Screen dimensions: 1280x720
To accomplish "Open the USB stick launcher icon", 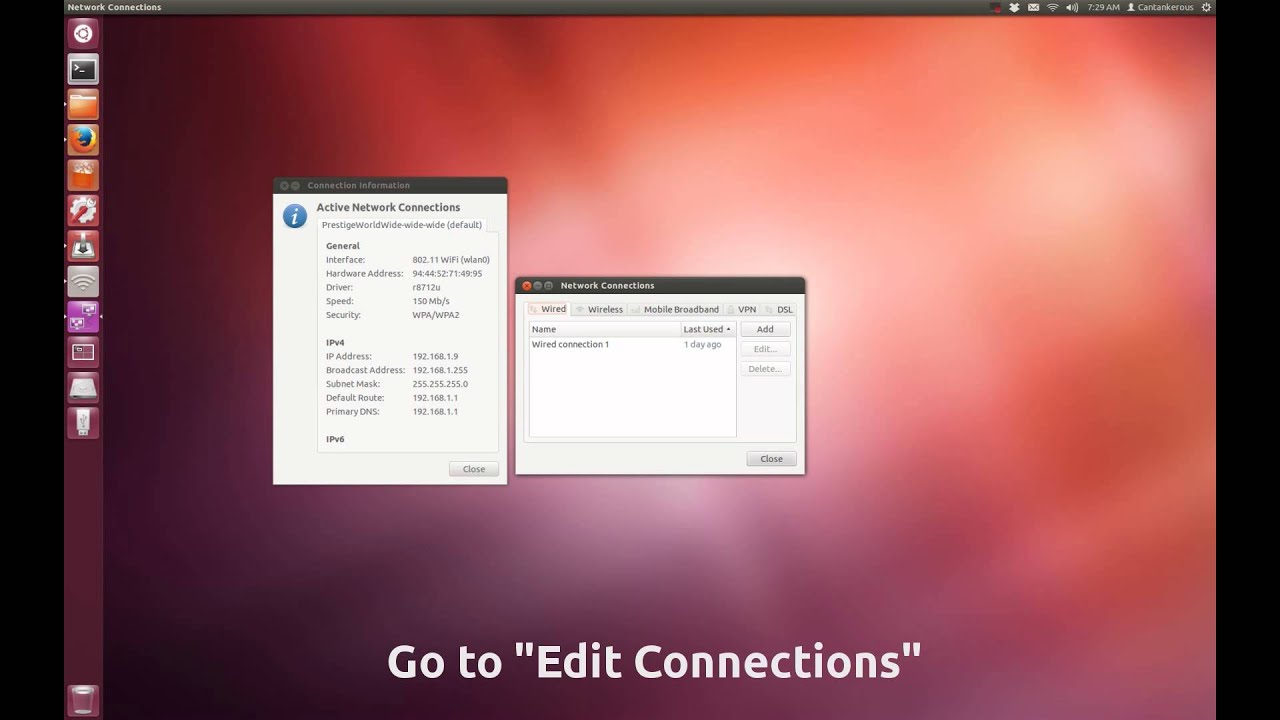I will [83, 423].
